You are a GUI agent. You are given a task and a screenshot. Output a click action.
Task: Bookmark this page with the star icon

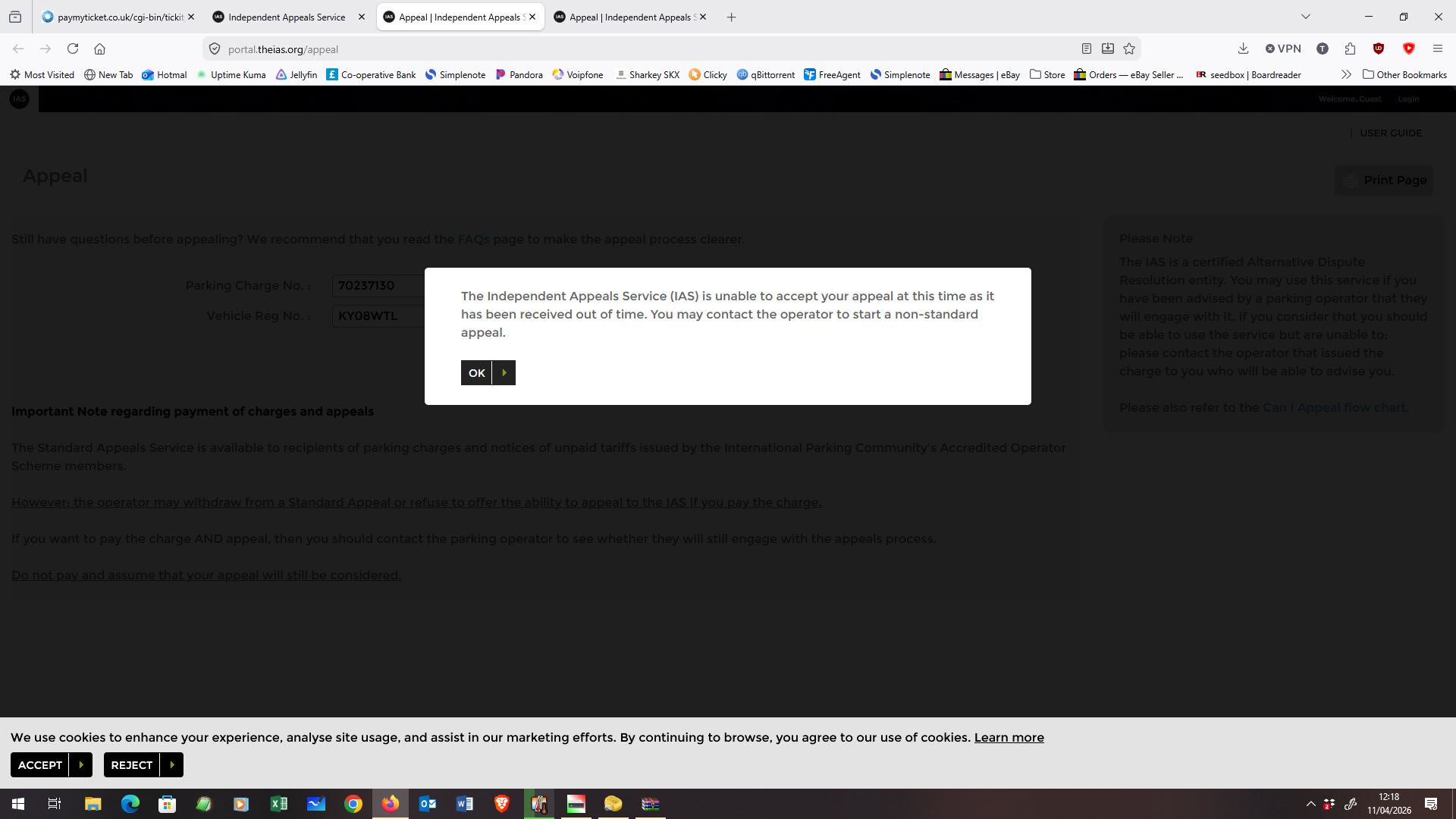1129,49
